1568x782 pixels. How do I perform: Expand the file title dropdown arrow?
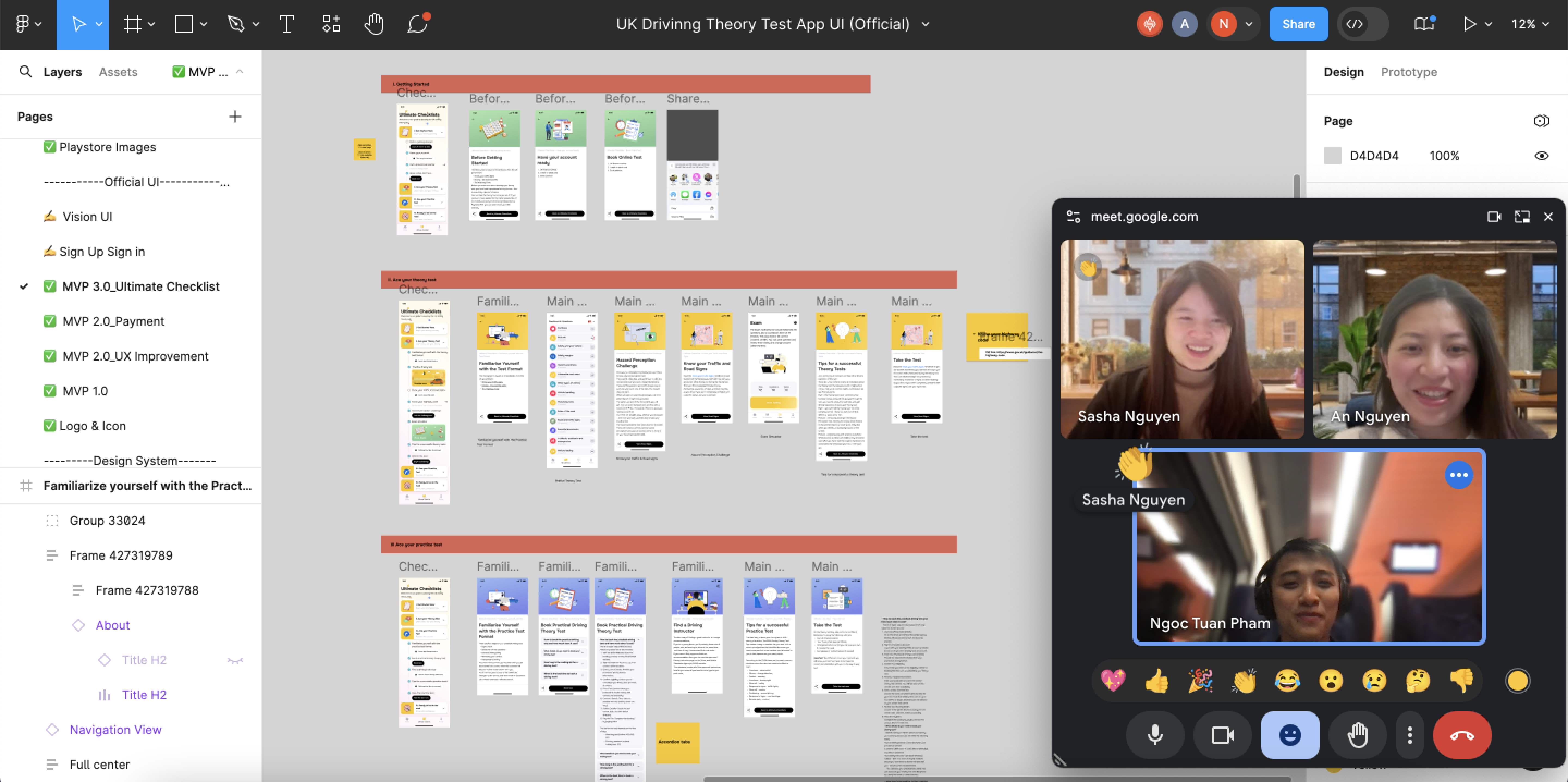(925, 24)
